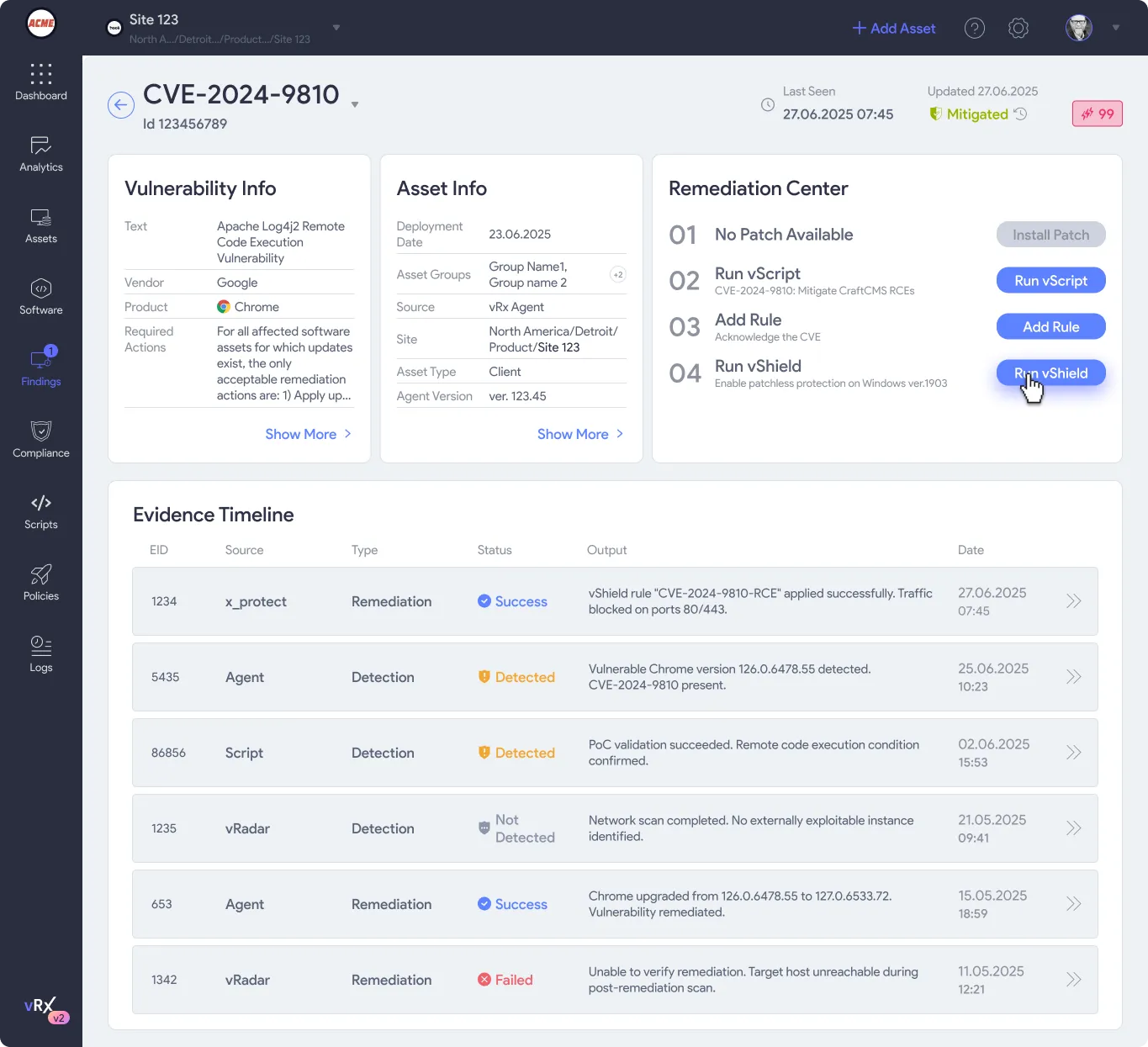
Task: Click the EID column header
Action: click(159, 550)
